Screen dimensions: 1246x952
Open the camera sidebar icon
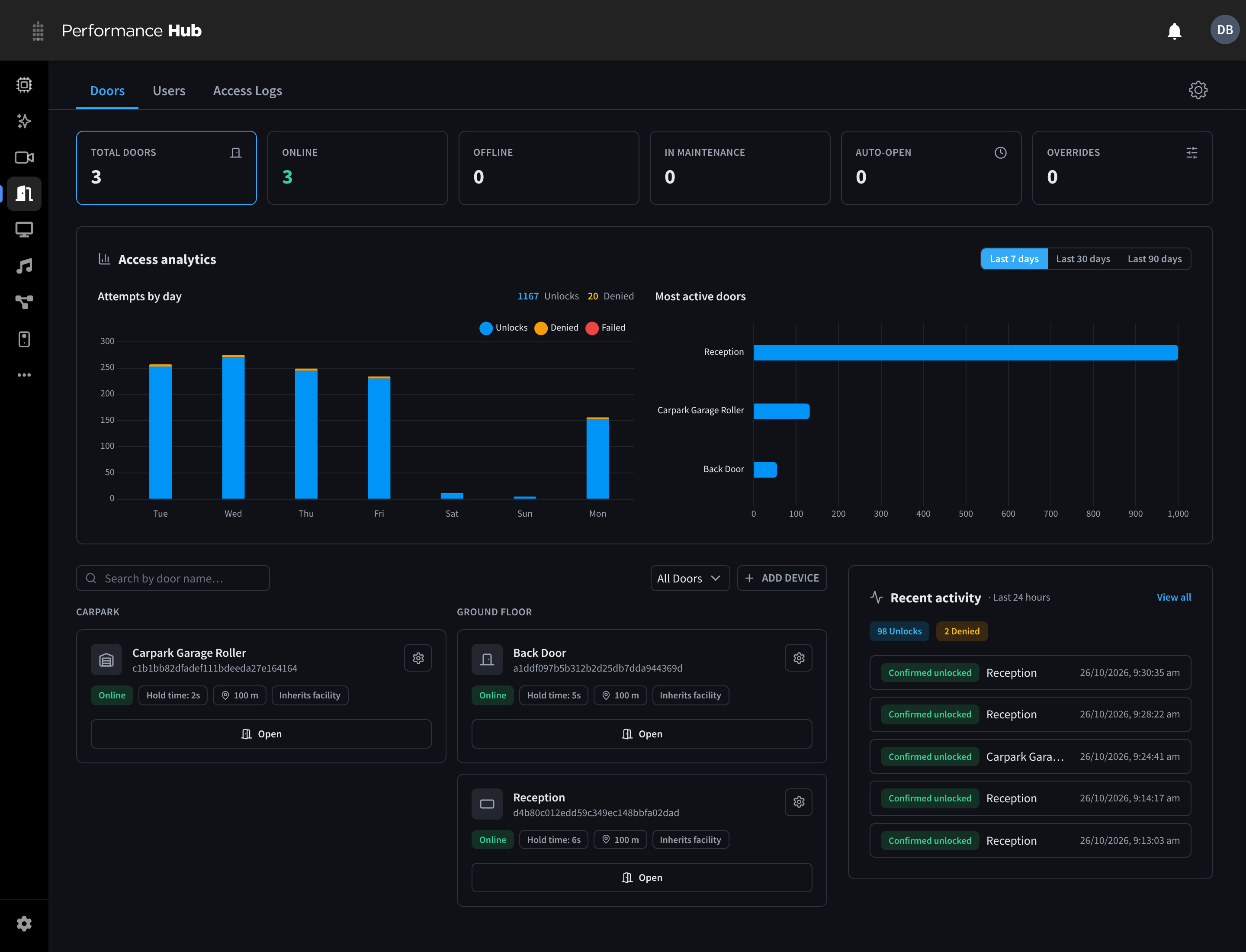[24, 158]
